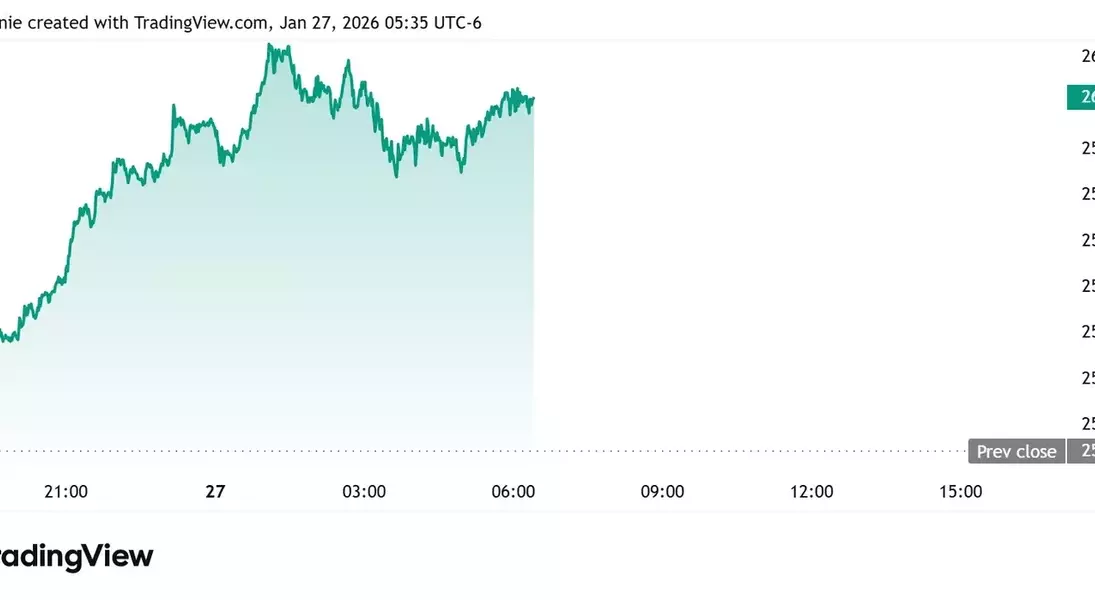Image resolution: width=1095 pixels, height=600 pixels.
Task: Click the Prev close label
Action: (1016, 451)
